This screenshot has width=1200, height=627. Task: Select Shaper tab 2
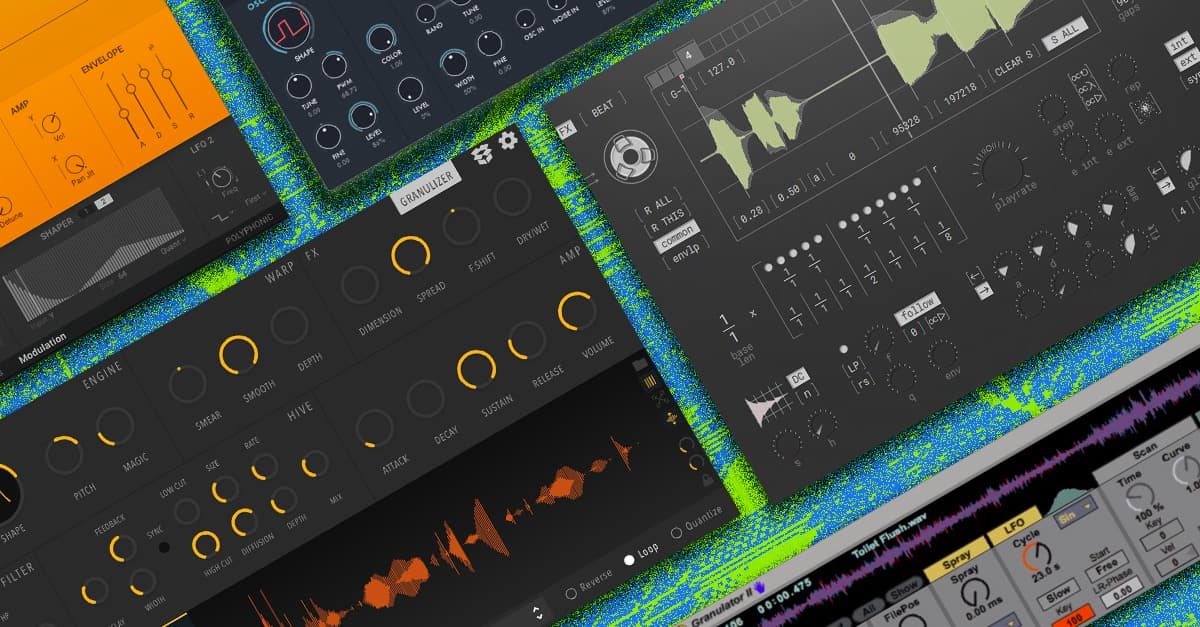click(x=102, y=200)
